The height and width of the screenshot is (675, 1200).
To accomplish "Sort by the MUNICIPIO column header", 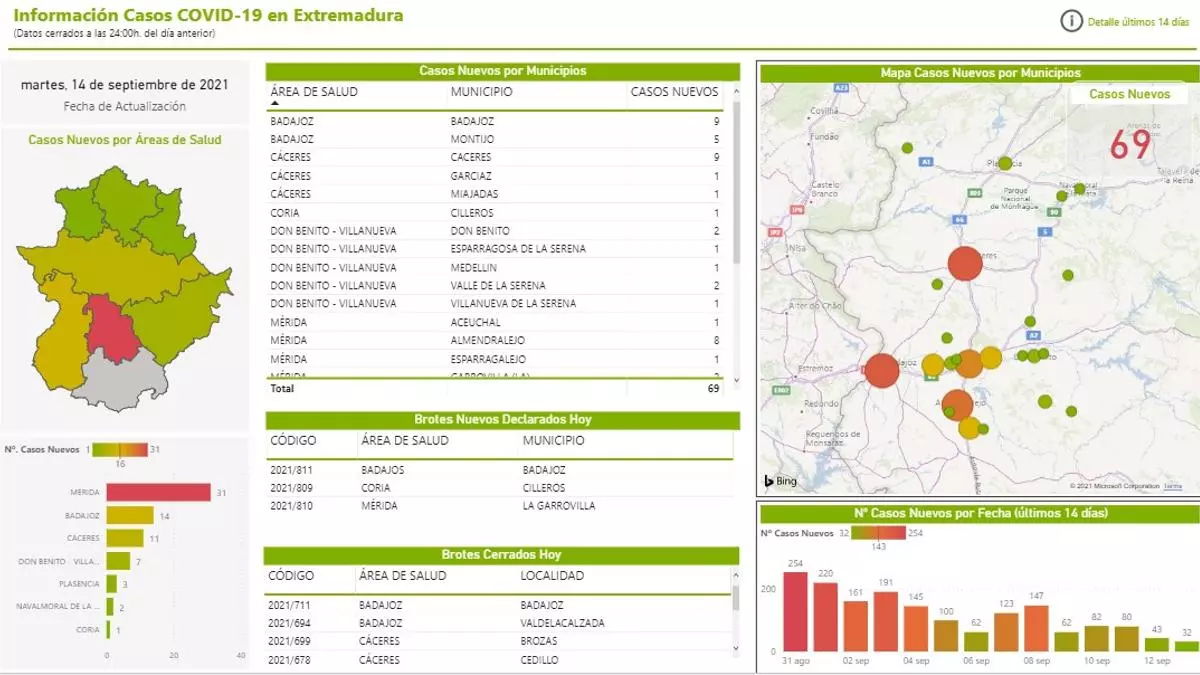I will pyautogui.click(x=482, y=92).
